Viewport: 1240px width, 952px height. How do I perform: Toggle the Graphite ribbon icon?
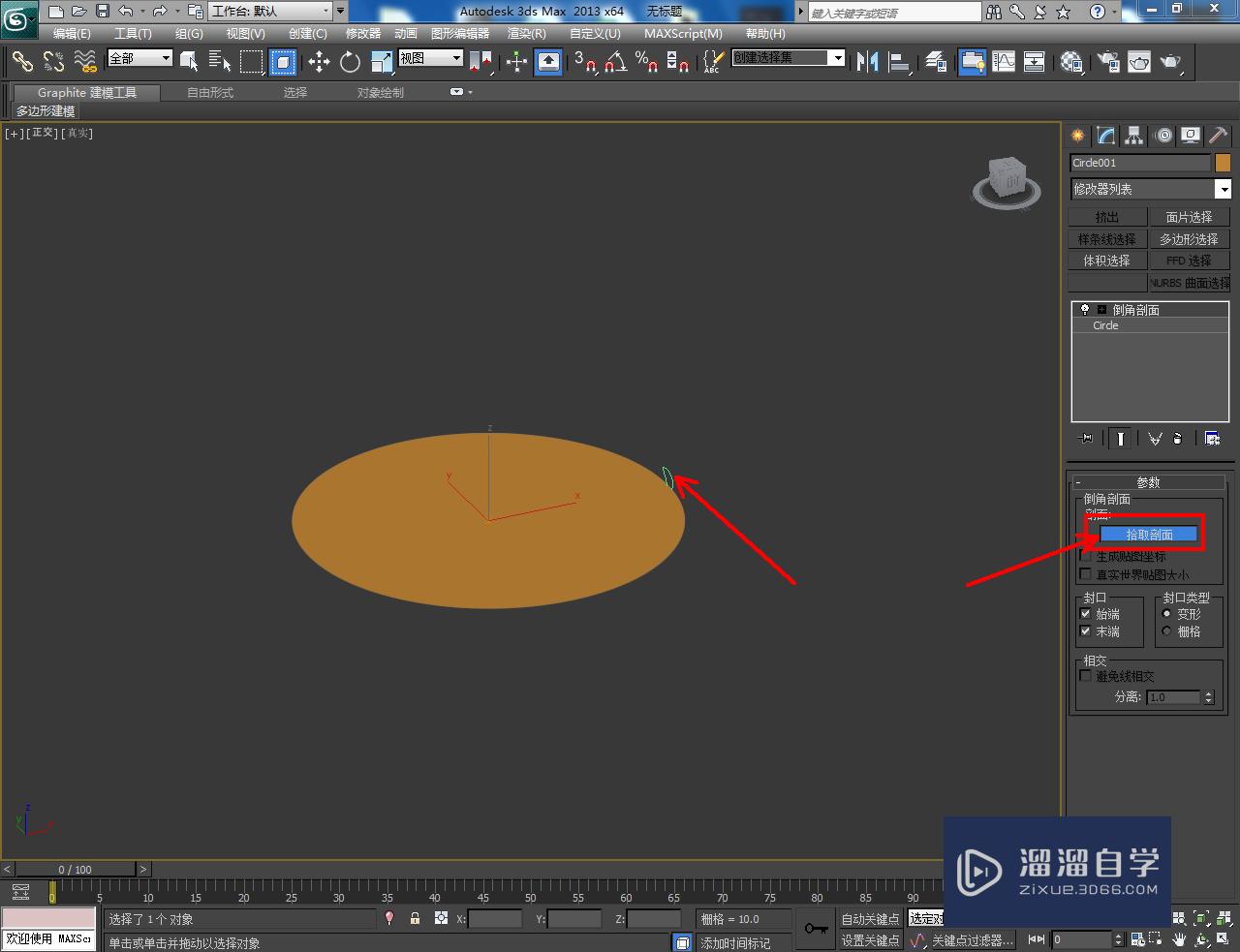972,62
